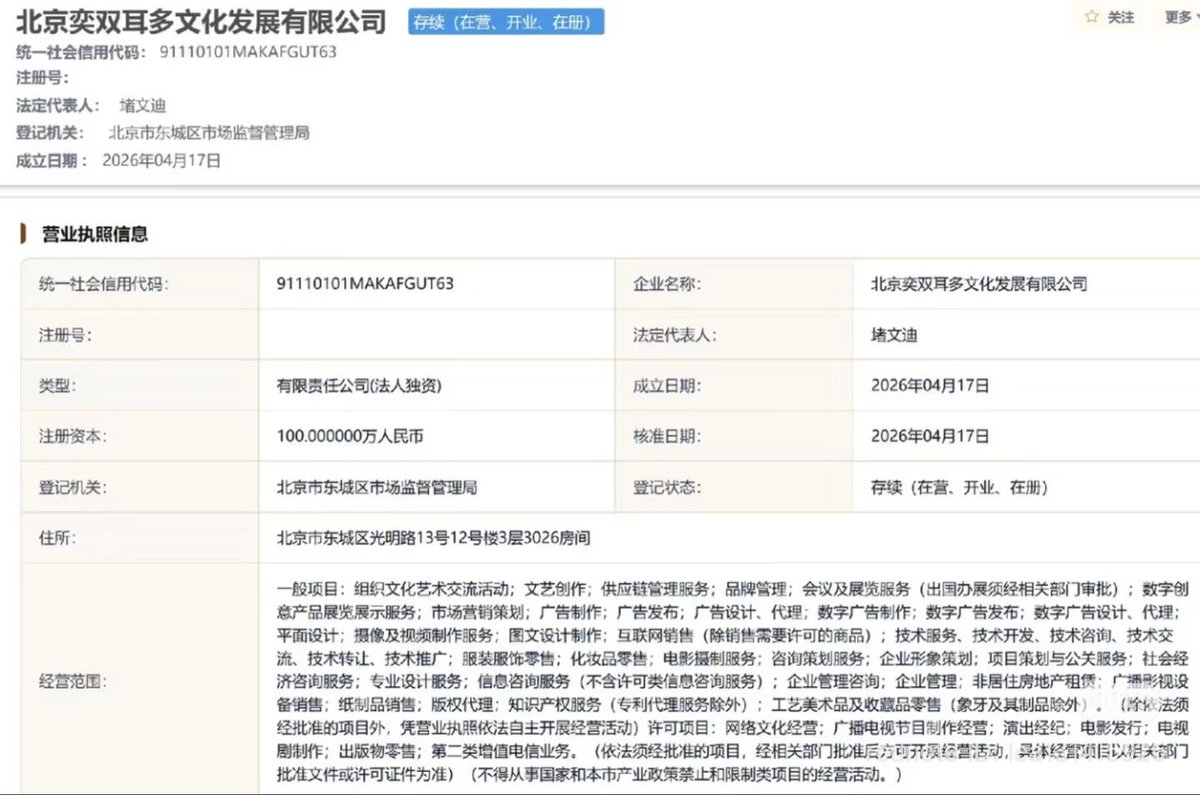
Task: Click the blue 存续(在营、开业、在册) status badge
Action: coord(506,21)
